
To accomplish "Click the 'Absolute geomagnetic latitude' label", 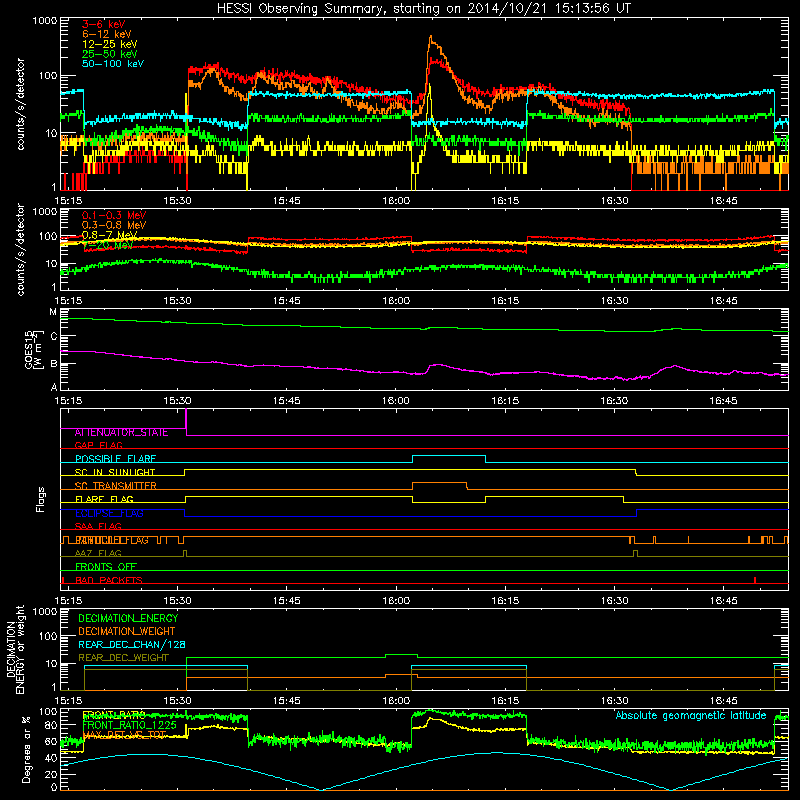I will click(691, 716).
